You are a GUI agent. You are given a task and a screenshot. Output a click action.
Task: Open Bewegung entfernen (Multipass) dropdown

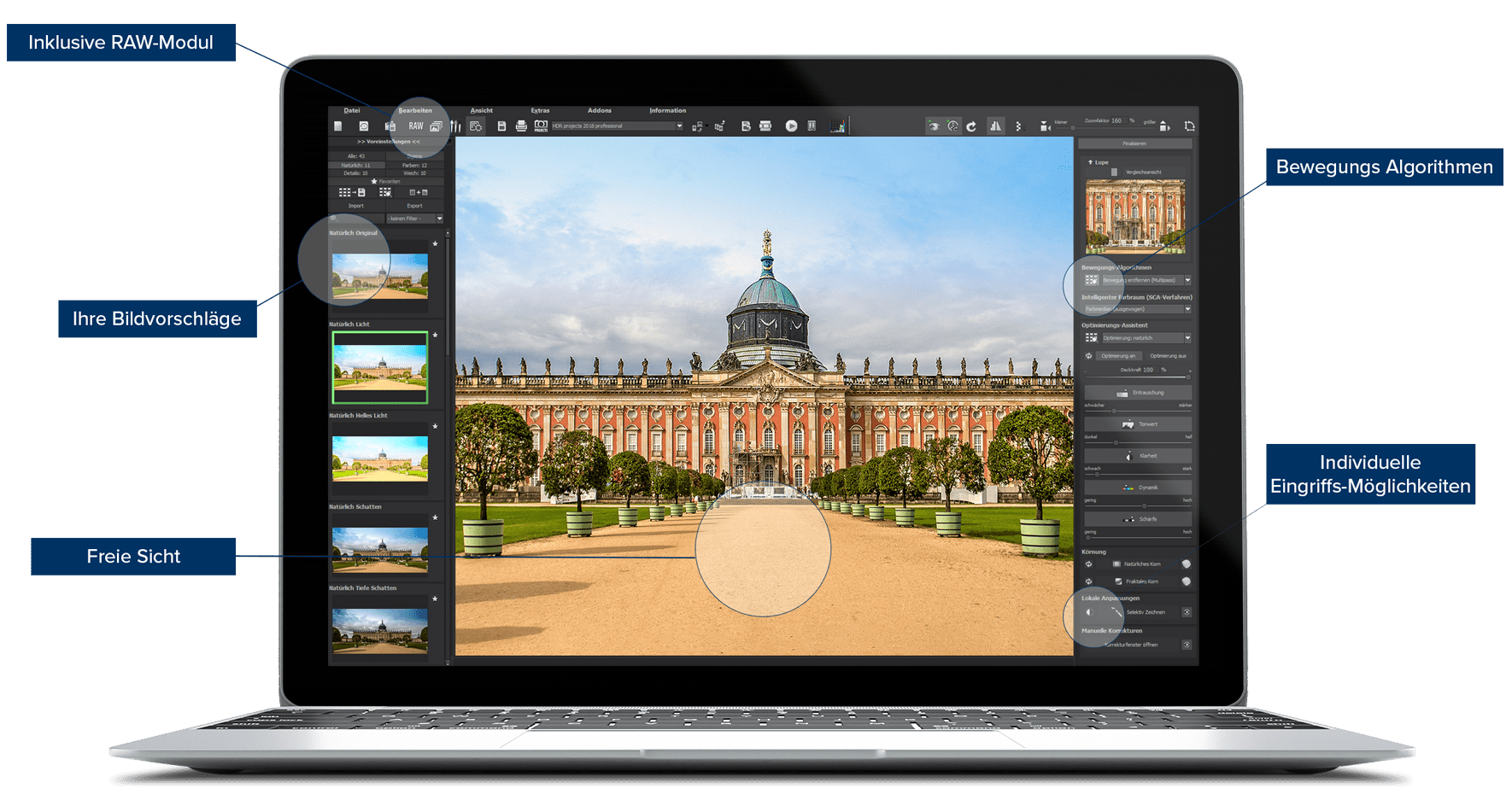pos(1147,280)
